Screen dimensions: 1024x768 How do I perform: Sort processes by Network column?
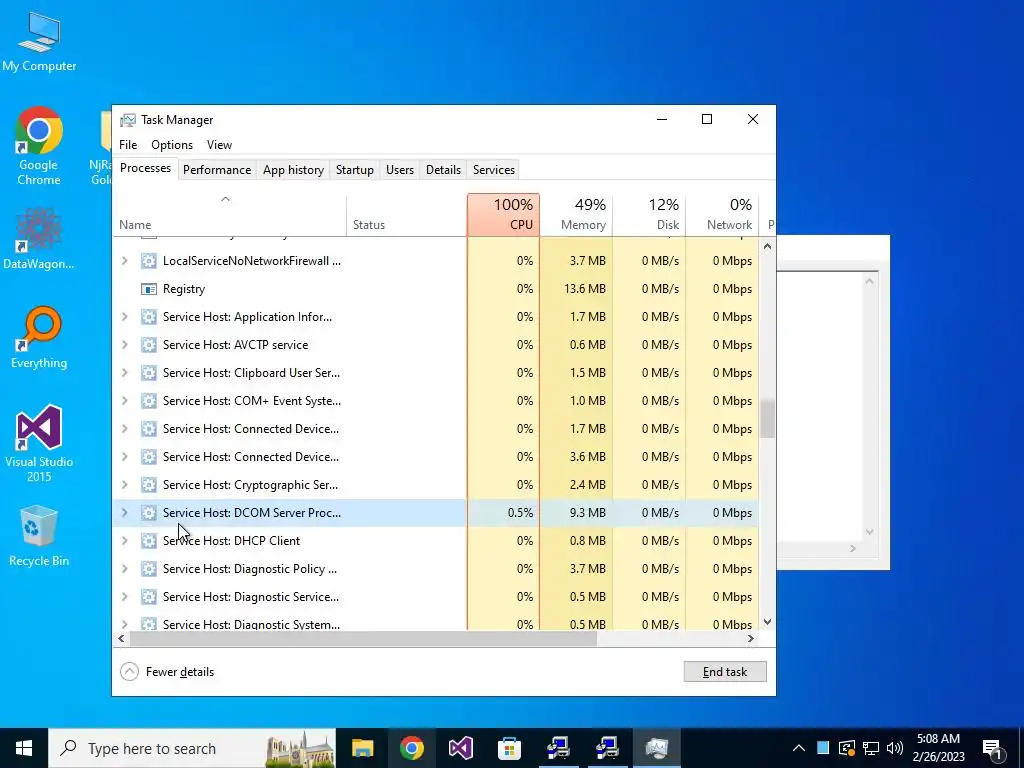click(722, 214)
